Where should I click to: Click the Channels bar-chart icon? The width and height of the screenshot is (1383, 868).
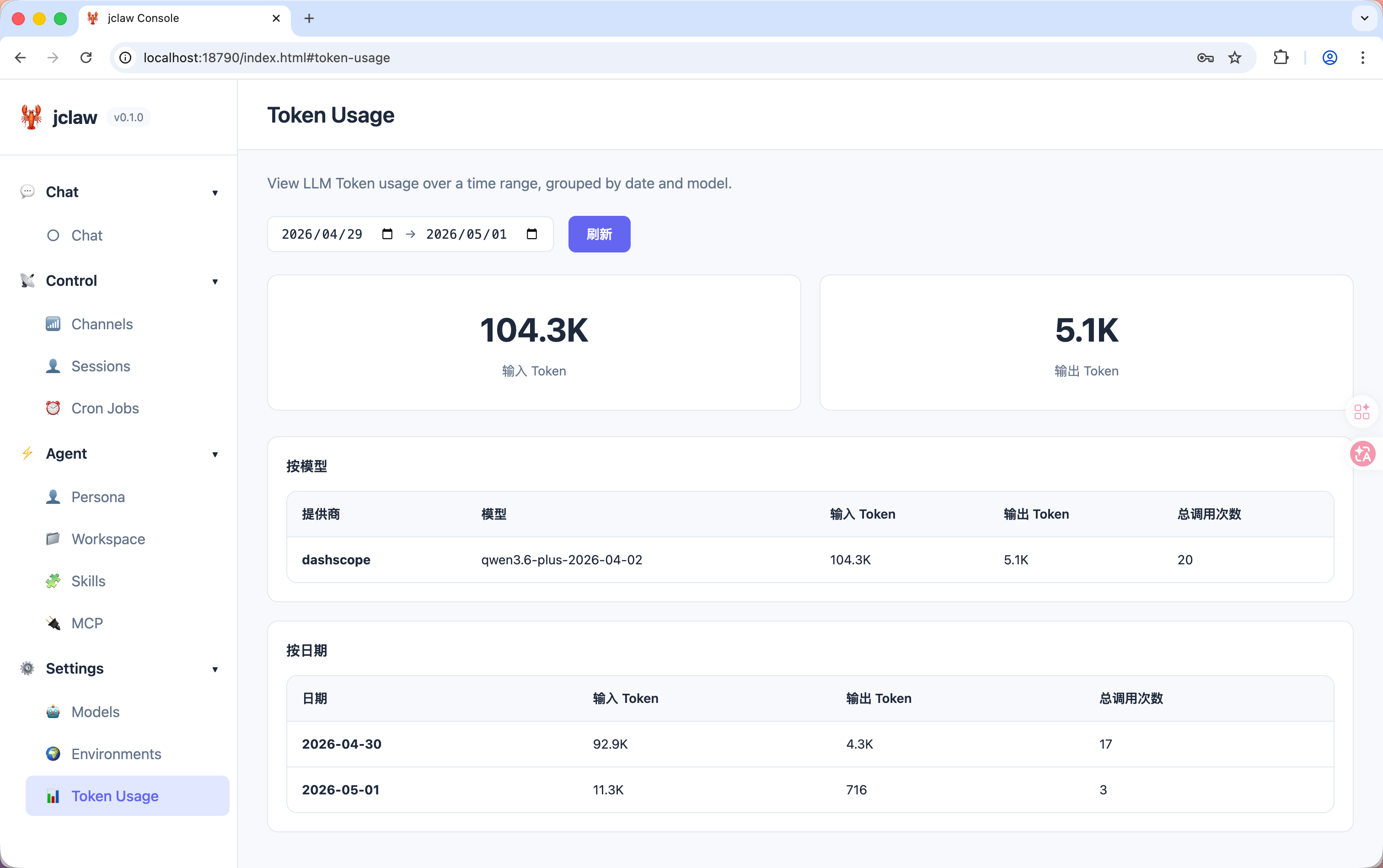pyautogui.click(x=53, y=324)
